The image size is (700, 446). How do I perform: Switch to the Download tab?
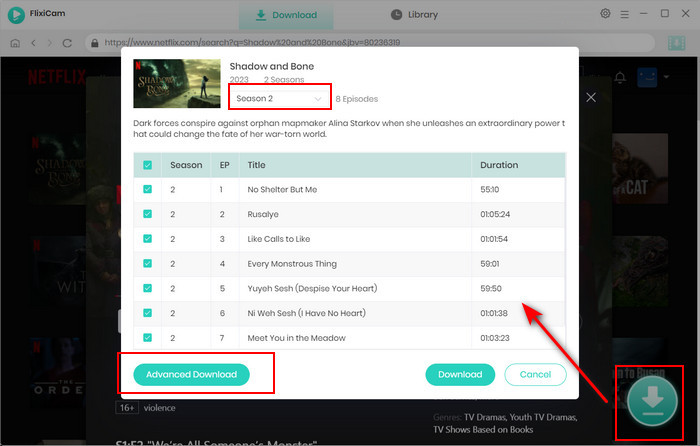tap(286, 15)
